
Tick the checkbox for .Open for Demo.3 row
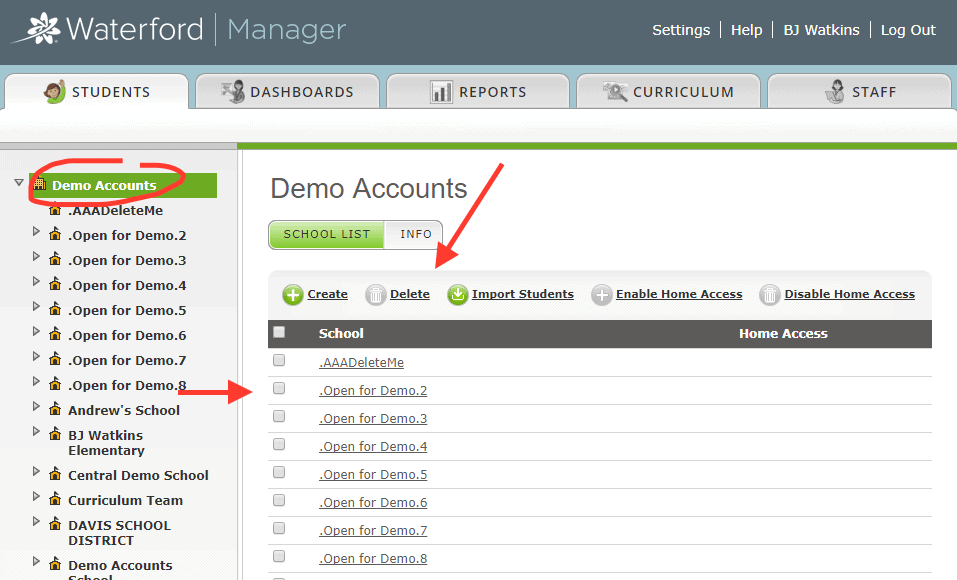pyautogui.click(x=279, y=416)
